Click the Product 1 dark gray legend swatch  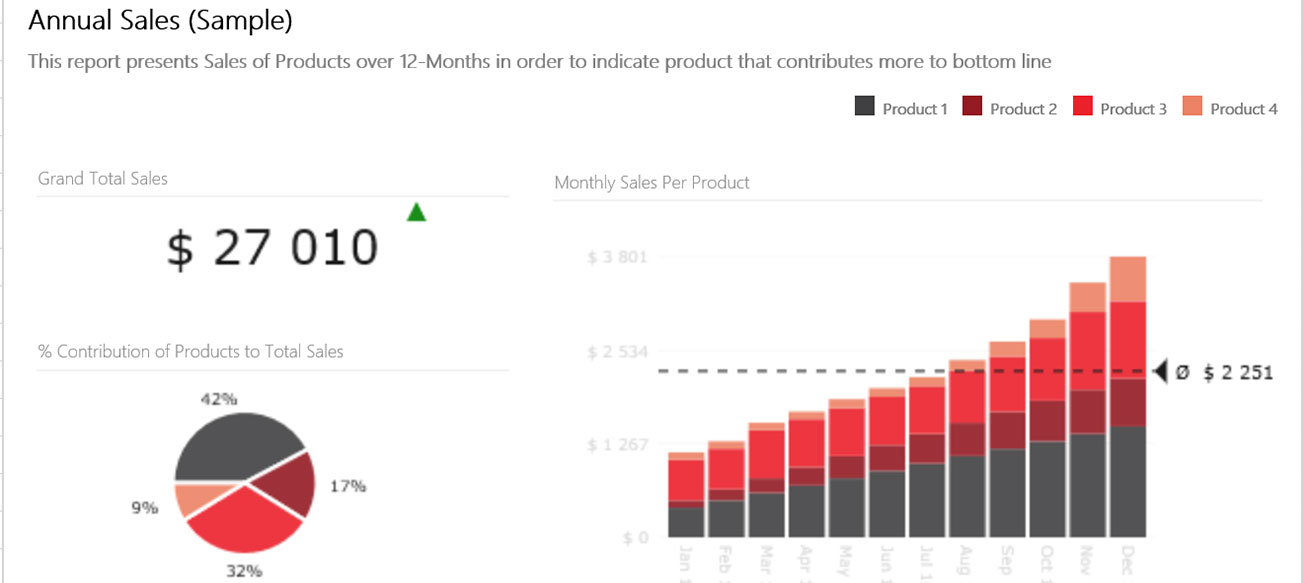coord(865,106)
